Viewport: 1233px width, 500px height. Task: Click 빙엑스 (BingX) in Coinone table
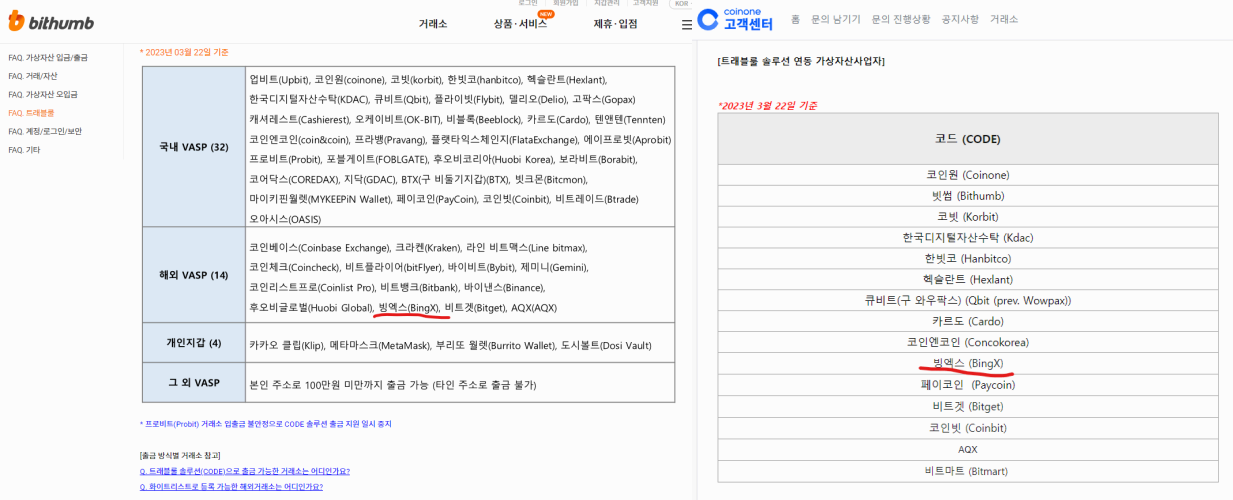pyautogui.click(x=967, y=363)
